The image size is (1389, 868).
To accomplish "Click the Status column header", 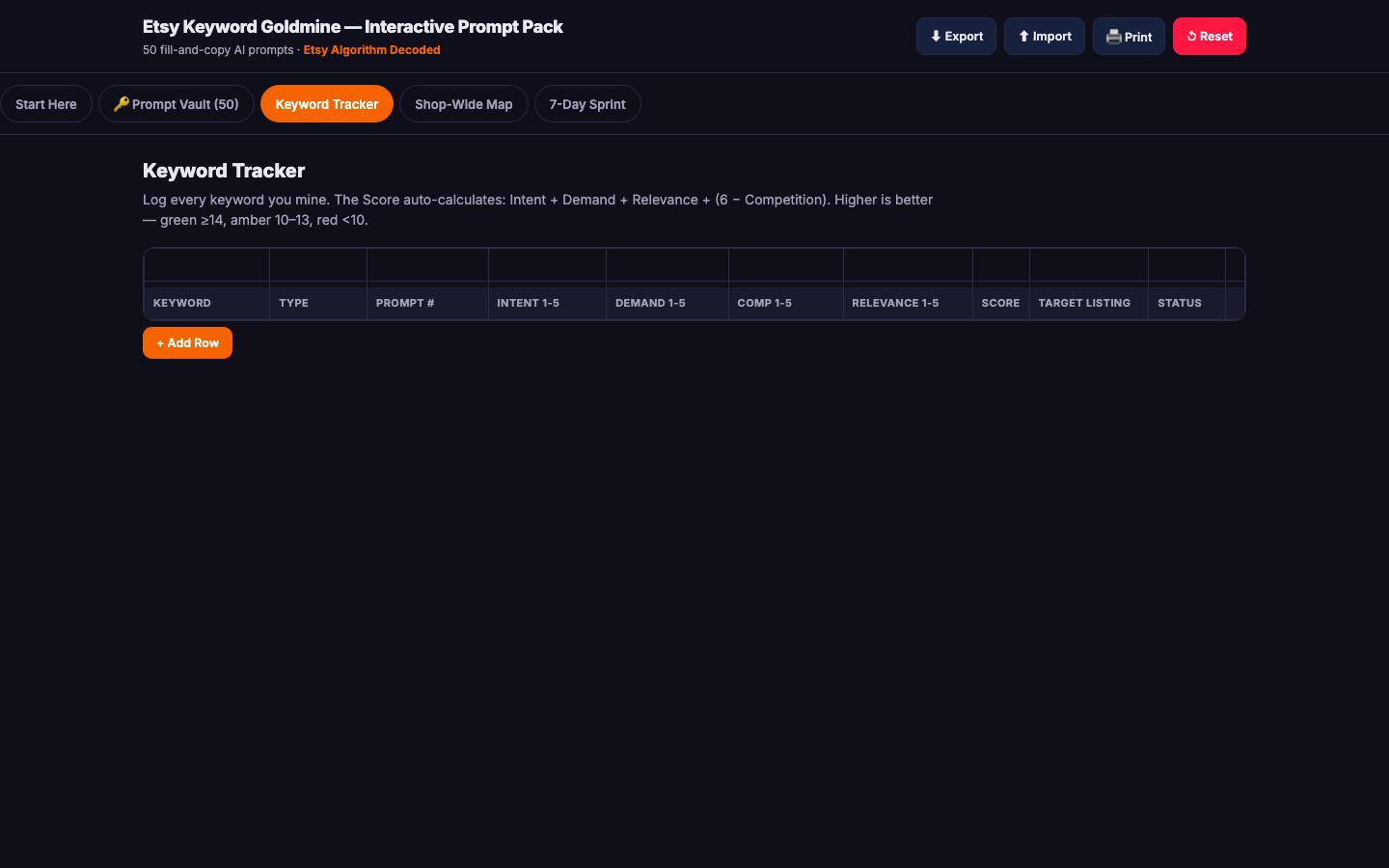I will 1186,303.
